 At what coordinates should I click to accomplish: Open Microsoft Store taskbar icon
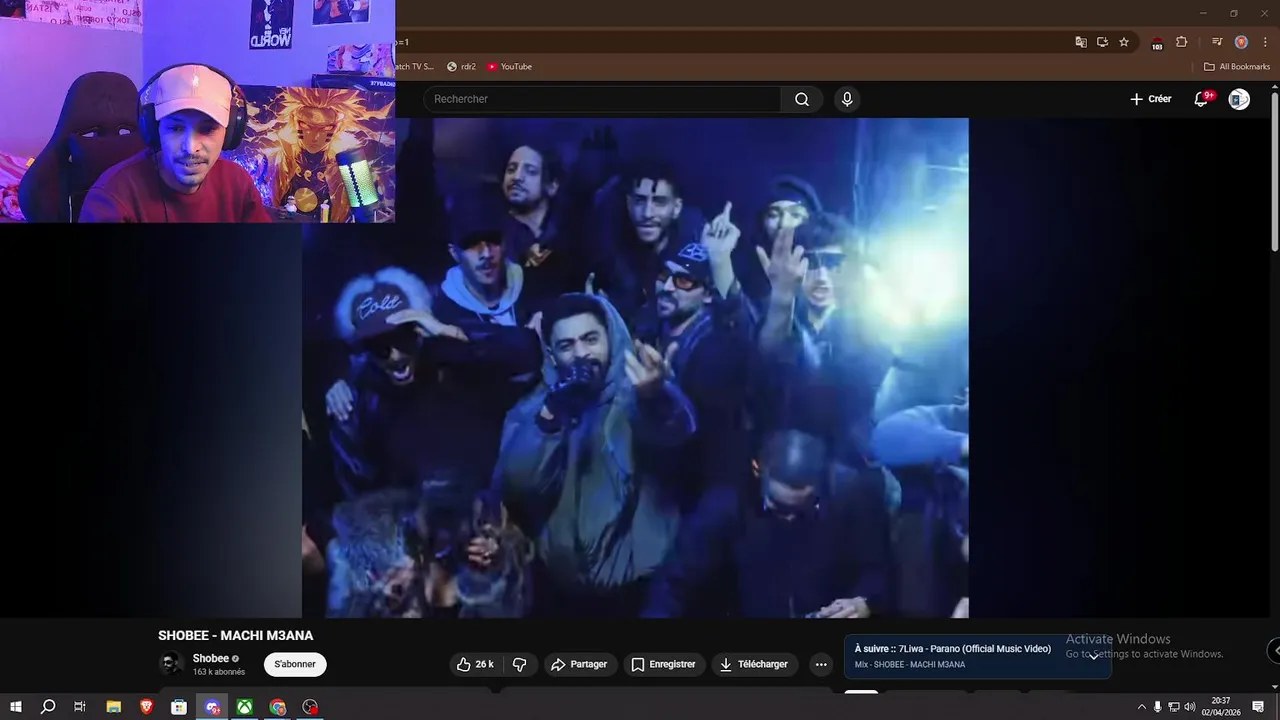click(179, 707)
